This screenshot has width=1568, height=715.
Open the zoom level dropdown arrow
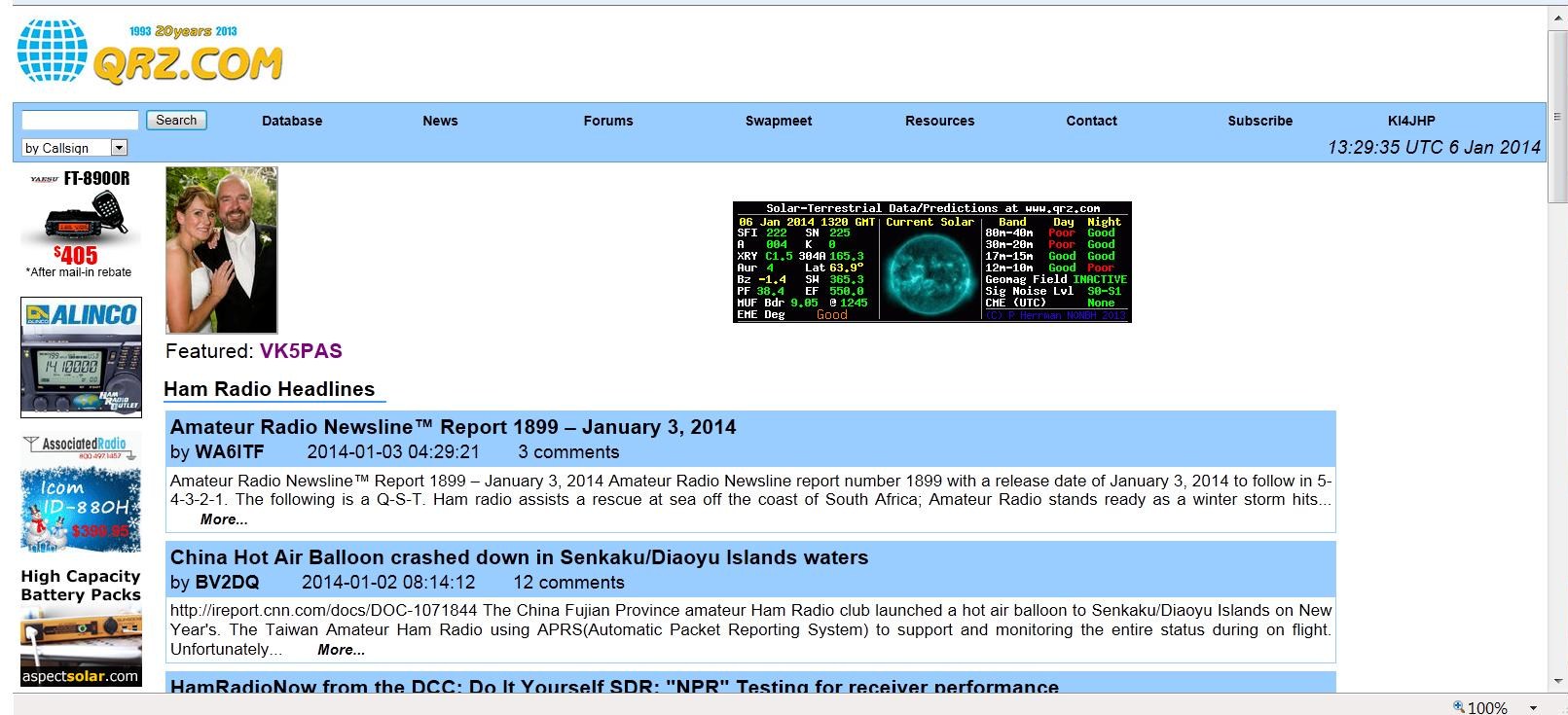(1533, 708)
